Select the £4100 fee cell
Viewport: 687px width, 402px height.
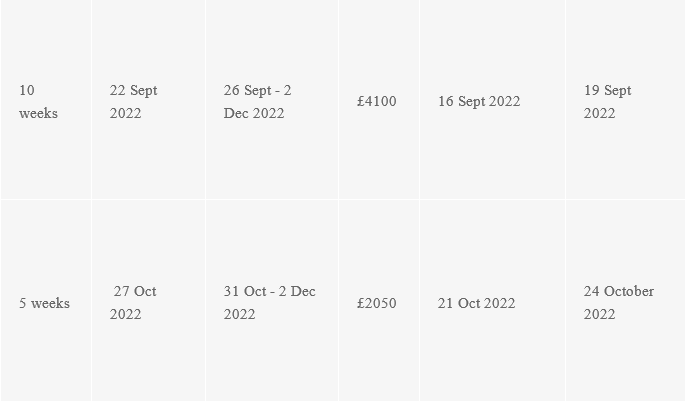point(379,100)
